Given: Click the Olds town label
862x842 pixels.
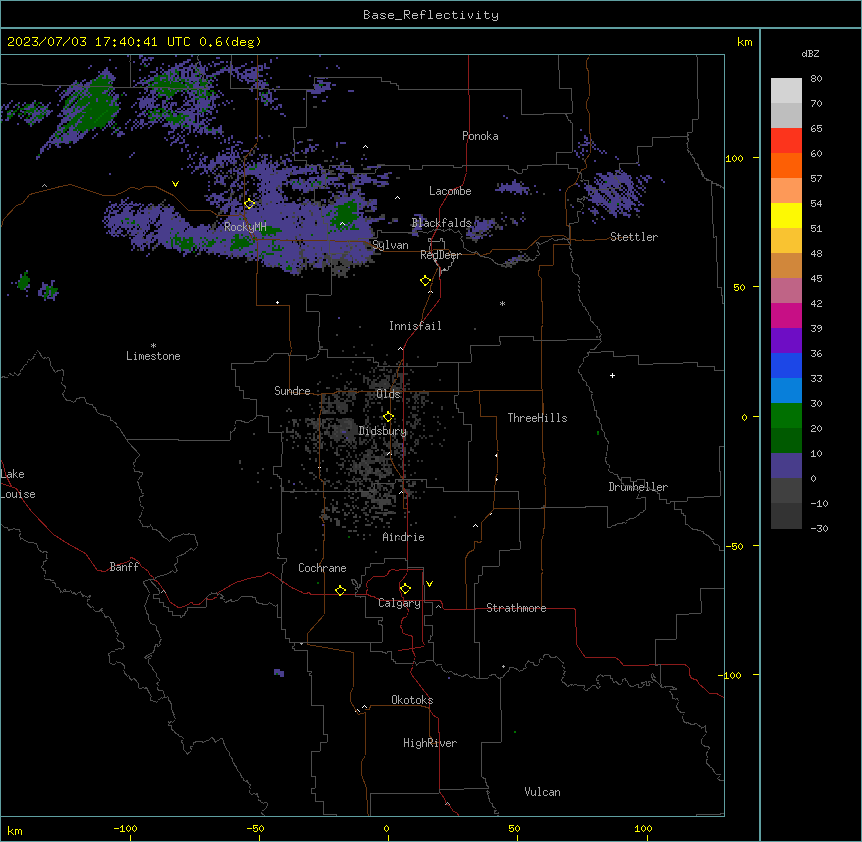Looking at the screenshot, I should click(x=388, y=394).
